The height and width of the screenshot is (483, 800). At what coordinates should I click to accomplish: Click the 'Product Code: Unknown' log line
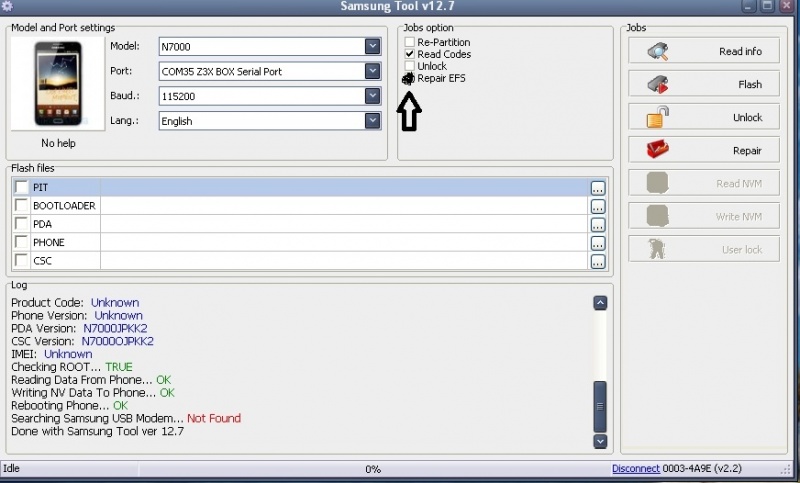[x=75, y=302]
